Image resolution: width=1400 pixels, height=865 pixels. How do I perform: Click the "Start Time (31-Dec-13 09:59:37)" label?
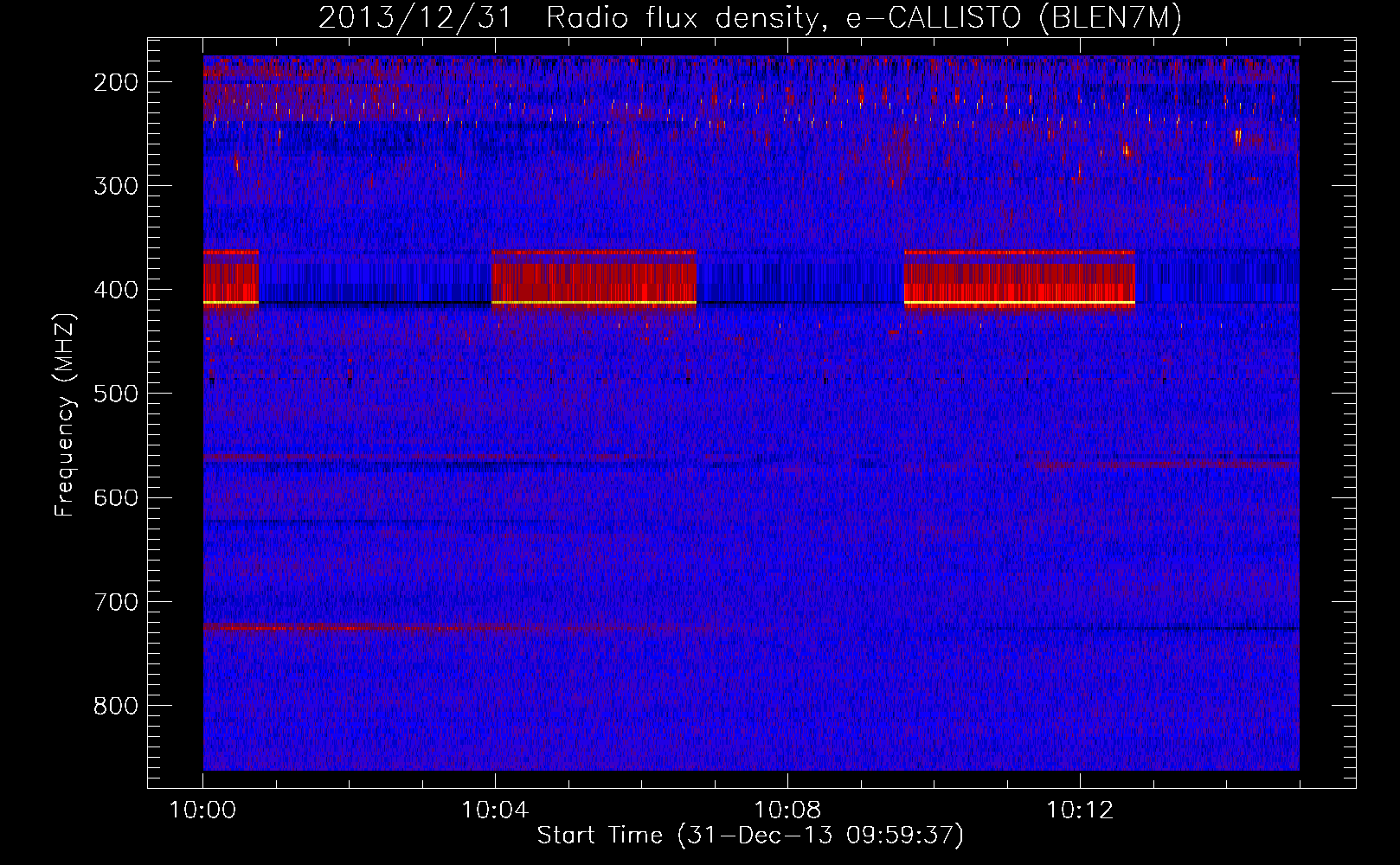pos(750,836)
